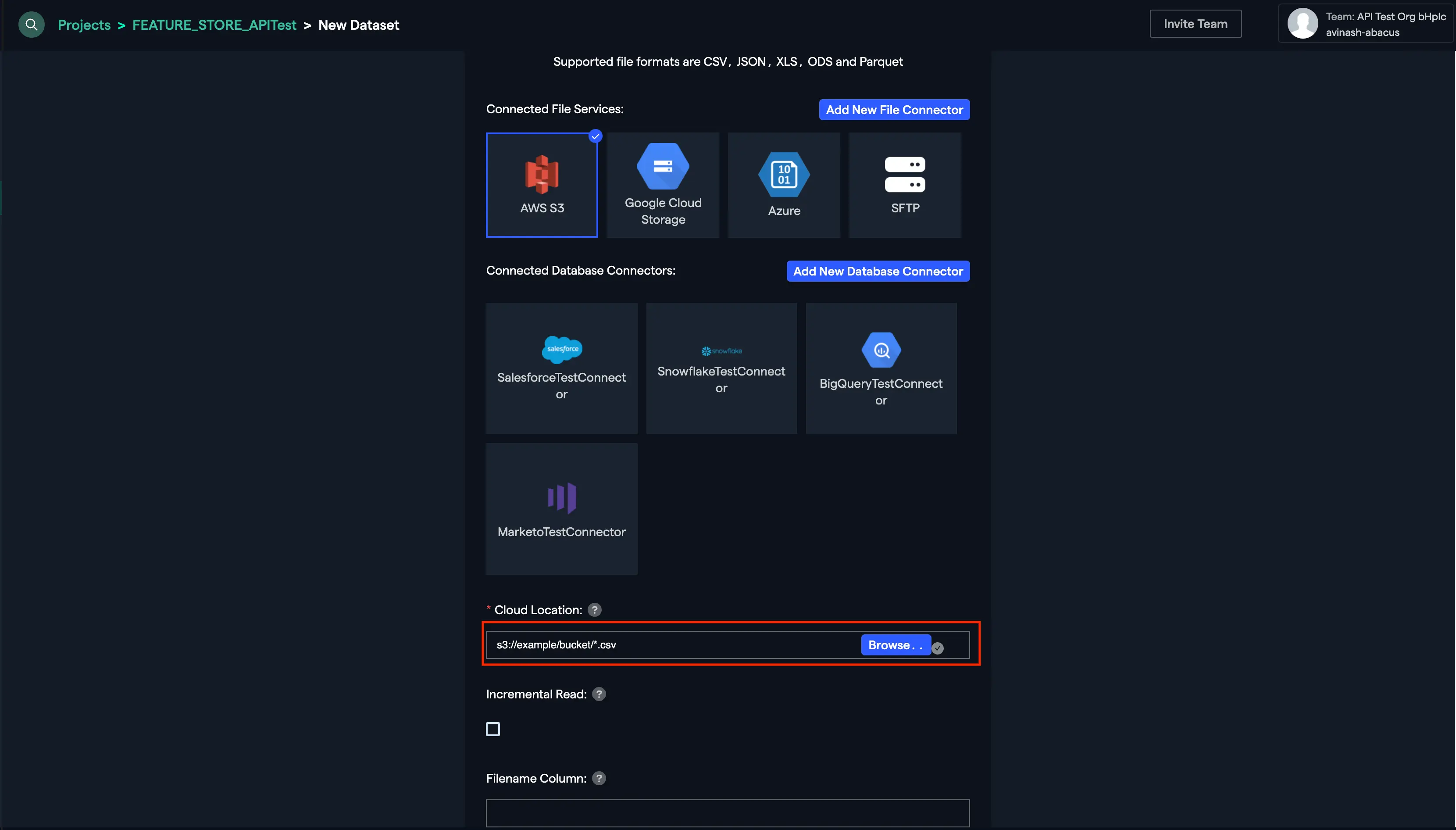Browse for a cloud location
Screen dimensions: 1456x830
click(895, 645)
